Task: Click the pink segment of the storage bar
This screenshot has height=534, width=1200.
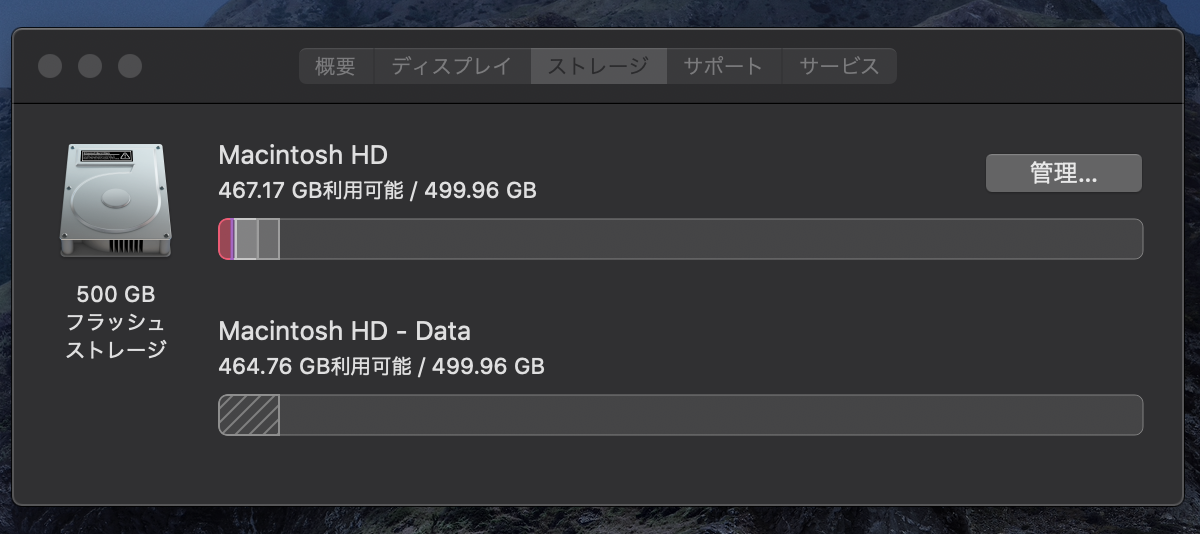Action: (225, 240)
